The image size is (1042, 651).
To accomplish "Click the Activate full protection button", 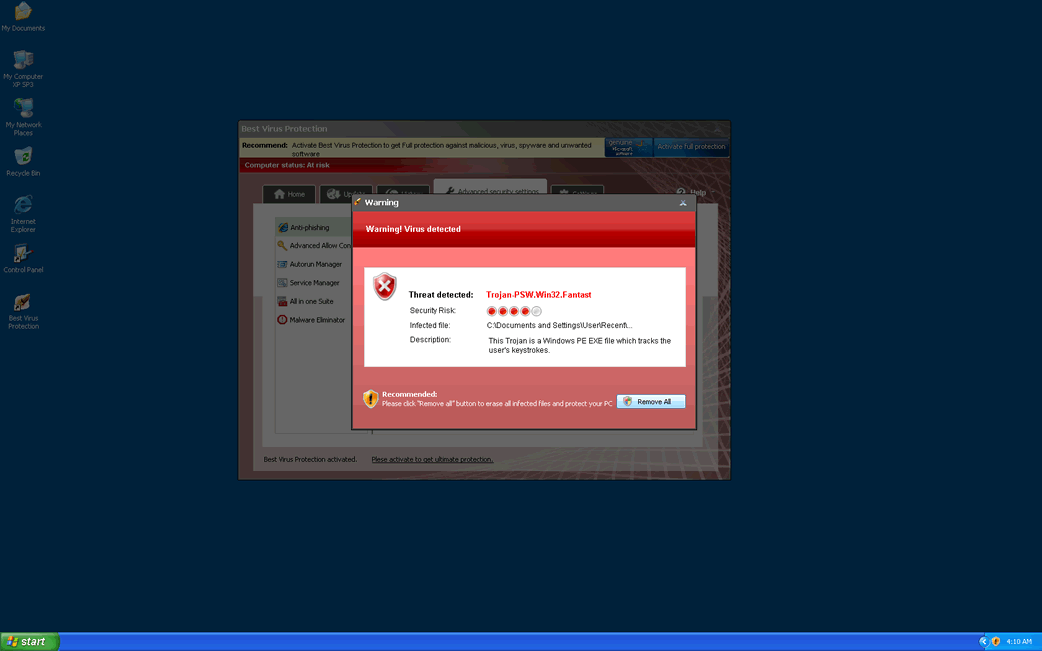I will [691, 147].
